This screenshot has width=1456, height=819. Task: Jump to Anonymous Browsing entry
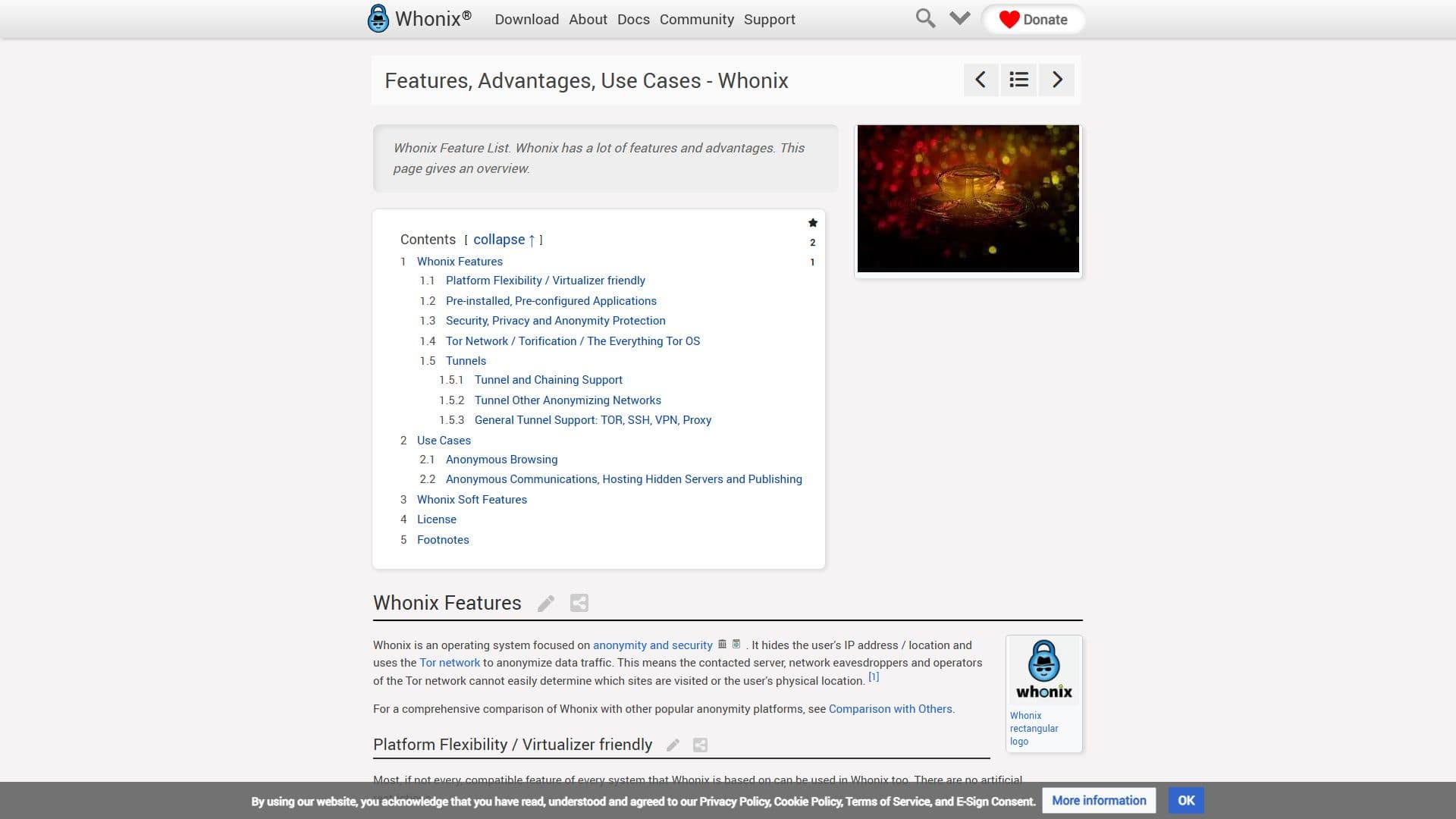pos(501,460)
